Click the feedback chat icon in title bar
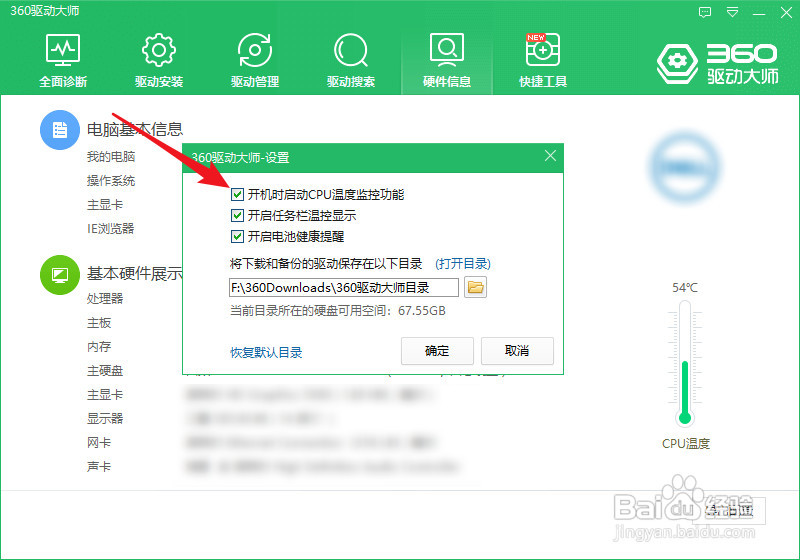The width and height of the screenshot is (800, 560). (x=705, y=12)
